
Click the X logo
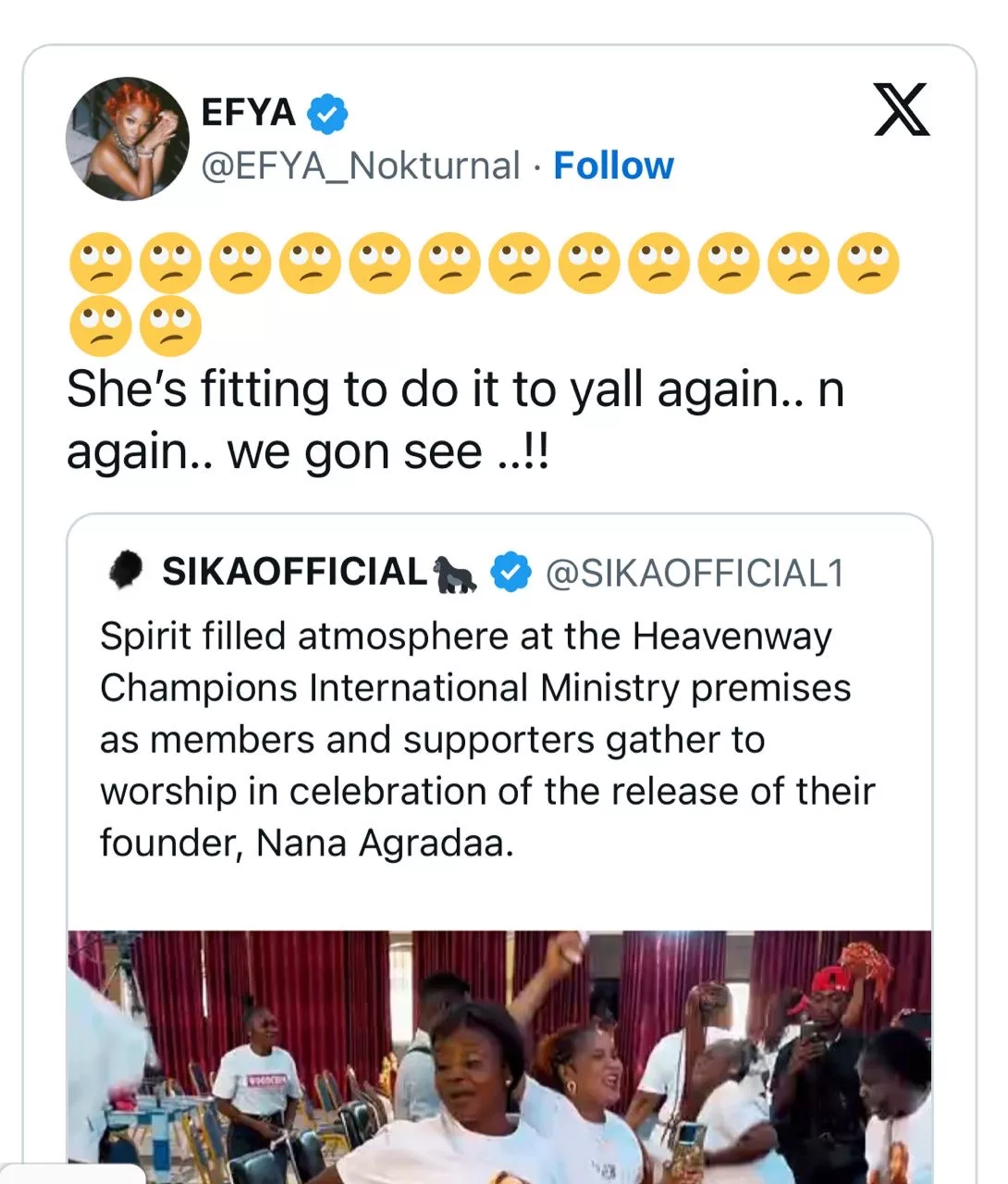(x=901, y=110)
